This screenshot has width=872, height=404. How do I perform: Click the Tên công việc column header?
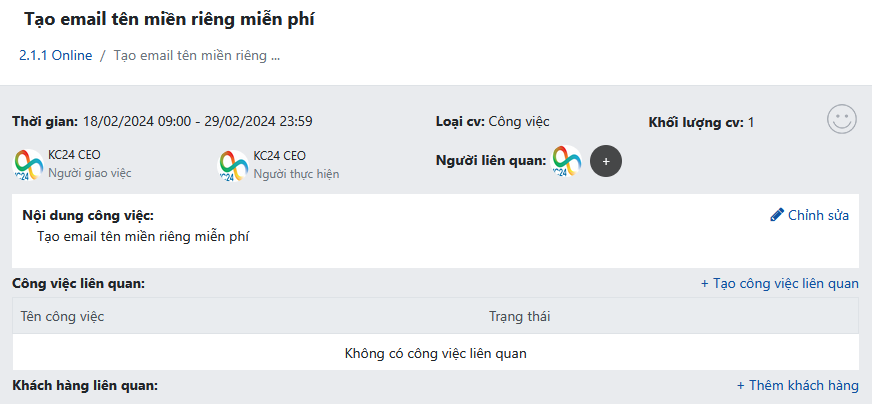coord(62,317)
